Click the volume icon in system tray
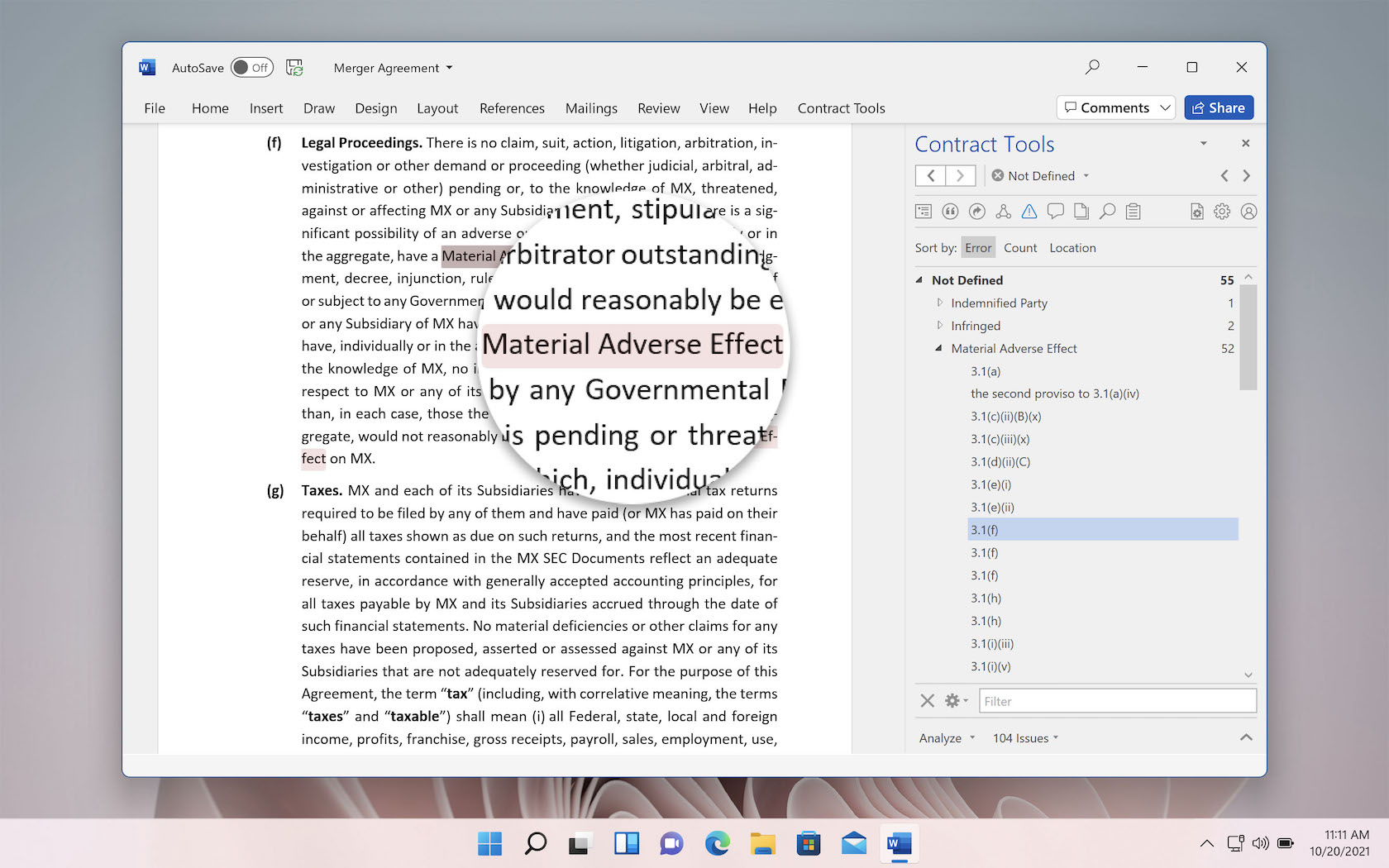 pyautogui.click(x=1260, y=843)
